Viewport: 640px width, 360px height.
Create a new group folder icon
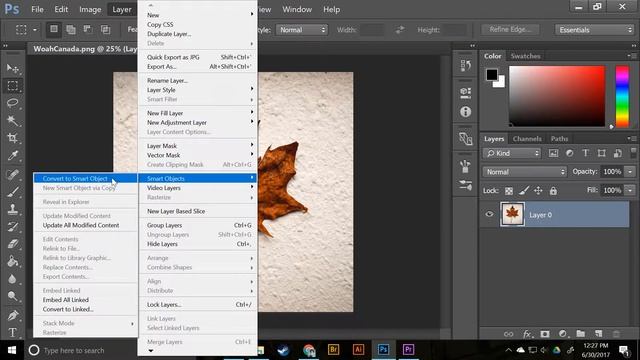[x=580, y=334]
